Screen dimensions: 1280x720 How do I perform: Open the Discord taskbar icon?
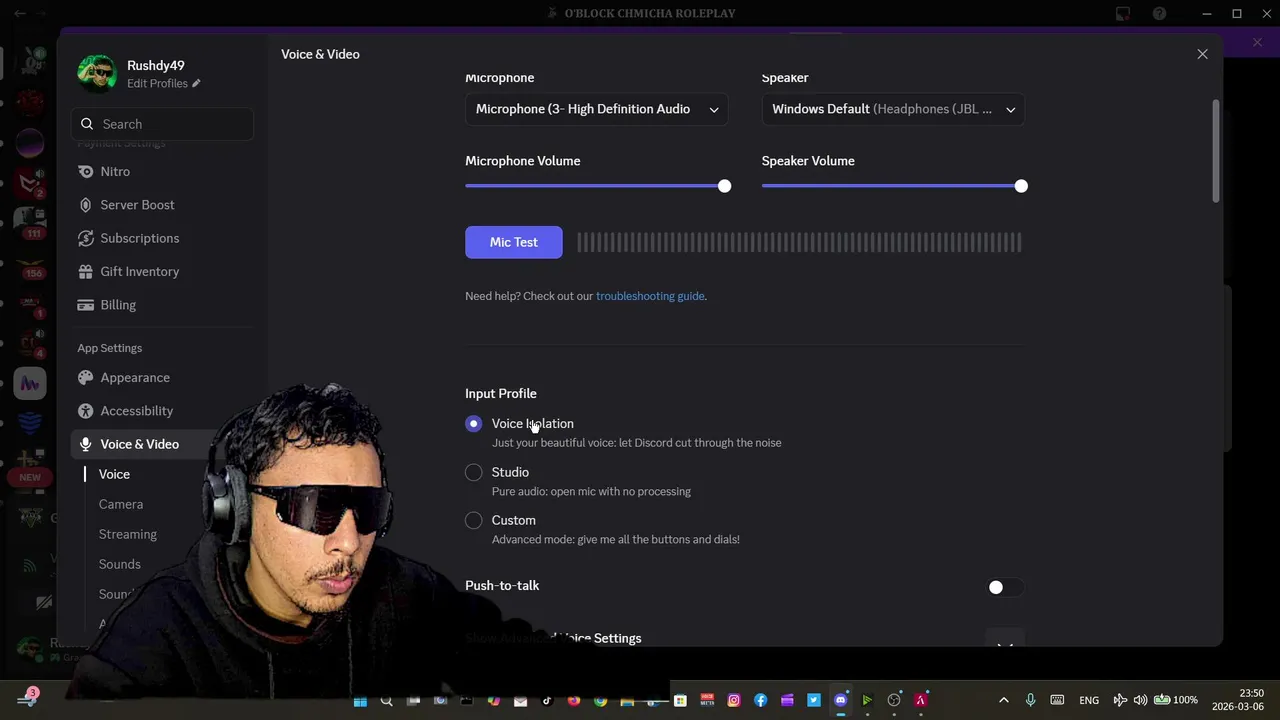(x=841, y=700)
